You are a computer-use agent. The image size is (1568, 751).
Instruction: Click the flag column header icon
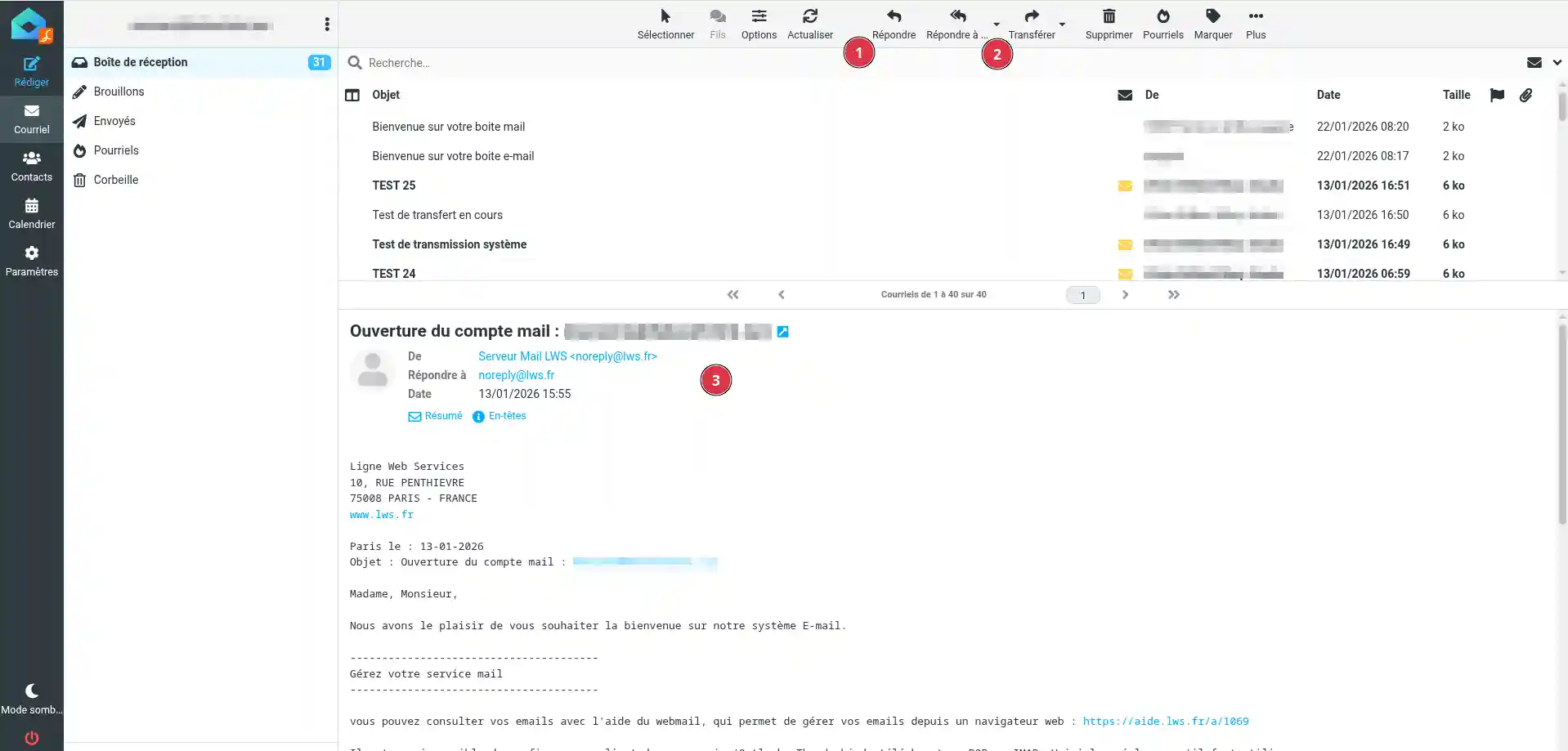pos(1497,95)
